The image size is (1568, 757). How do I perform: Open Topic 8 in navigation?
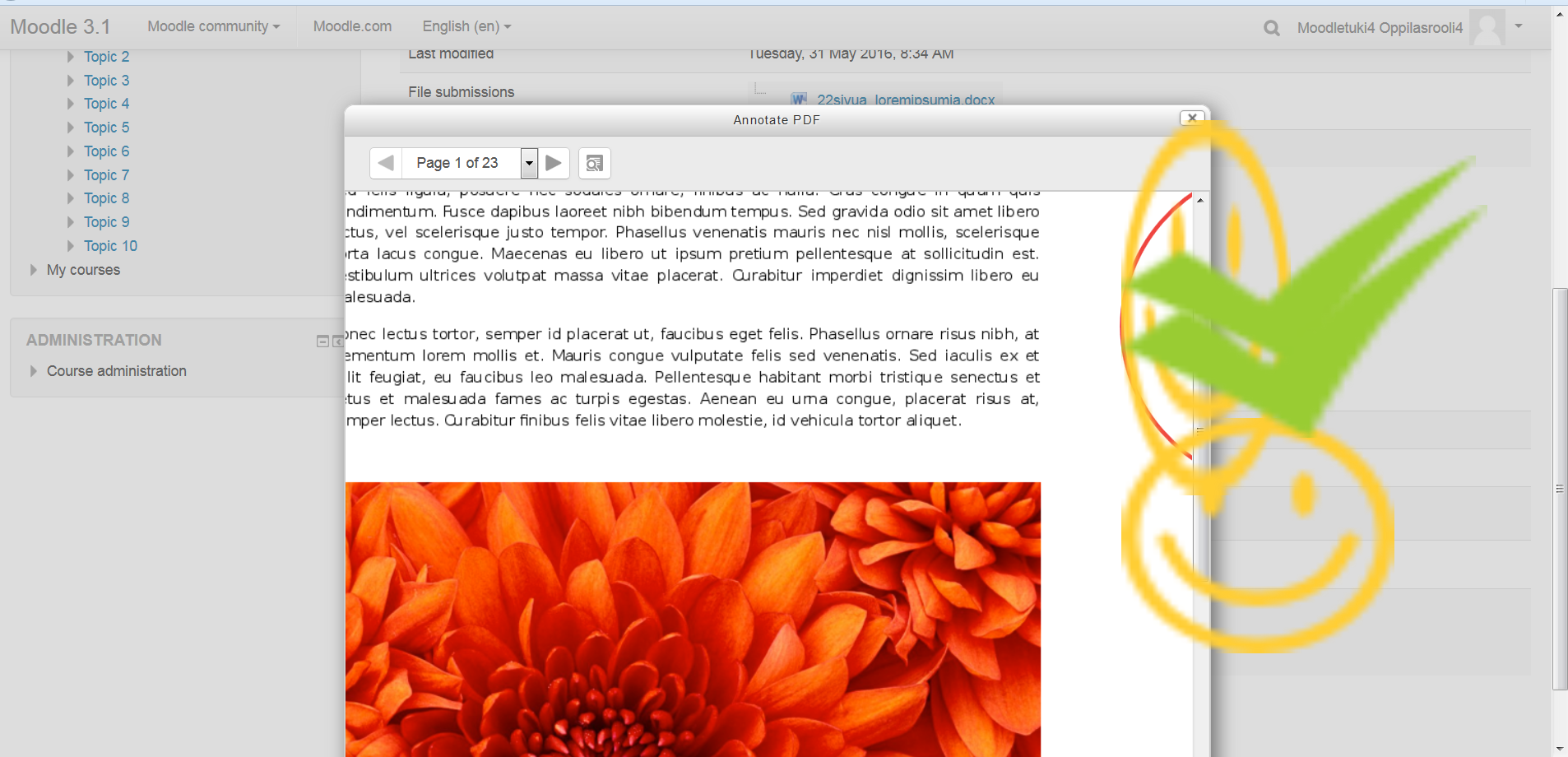[106, 198]
